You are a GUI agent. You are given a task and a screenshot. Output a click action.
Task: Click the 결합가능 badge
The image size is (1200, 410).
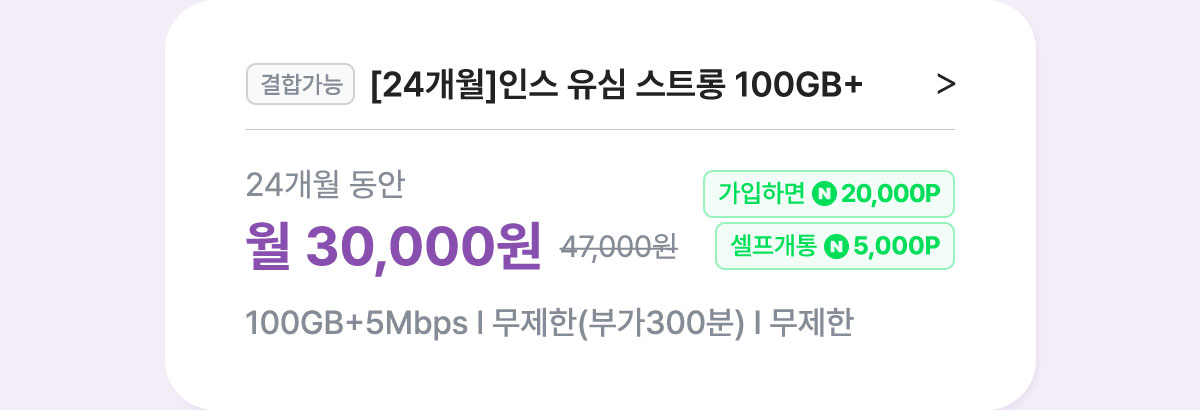click(x=300, y=84)
